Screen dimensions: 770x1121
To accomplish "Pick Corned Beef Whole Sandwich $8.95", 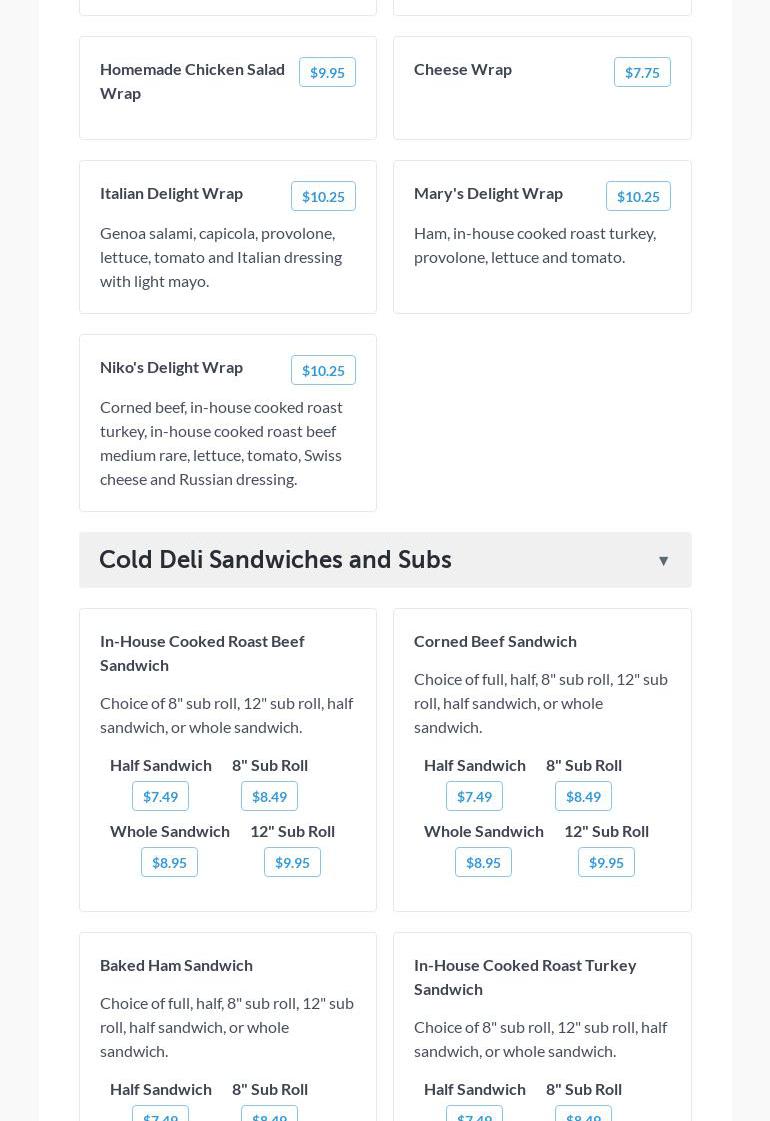I will pos(483,863).
